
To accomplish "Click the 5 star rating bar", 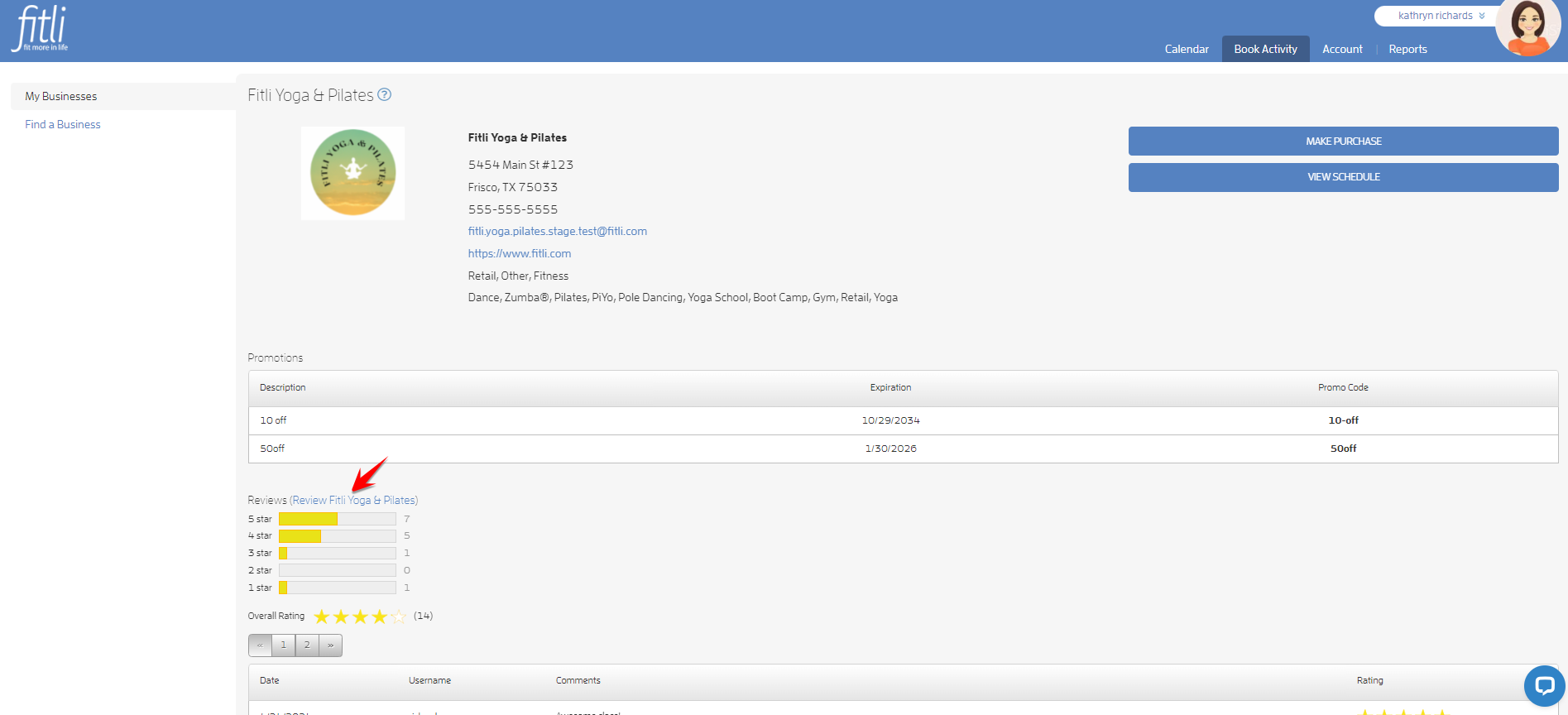I will pos(338,519).
